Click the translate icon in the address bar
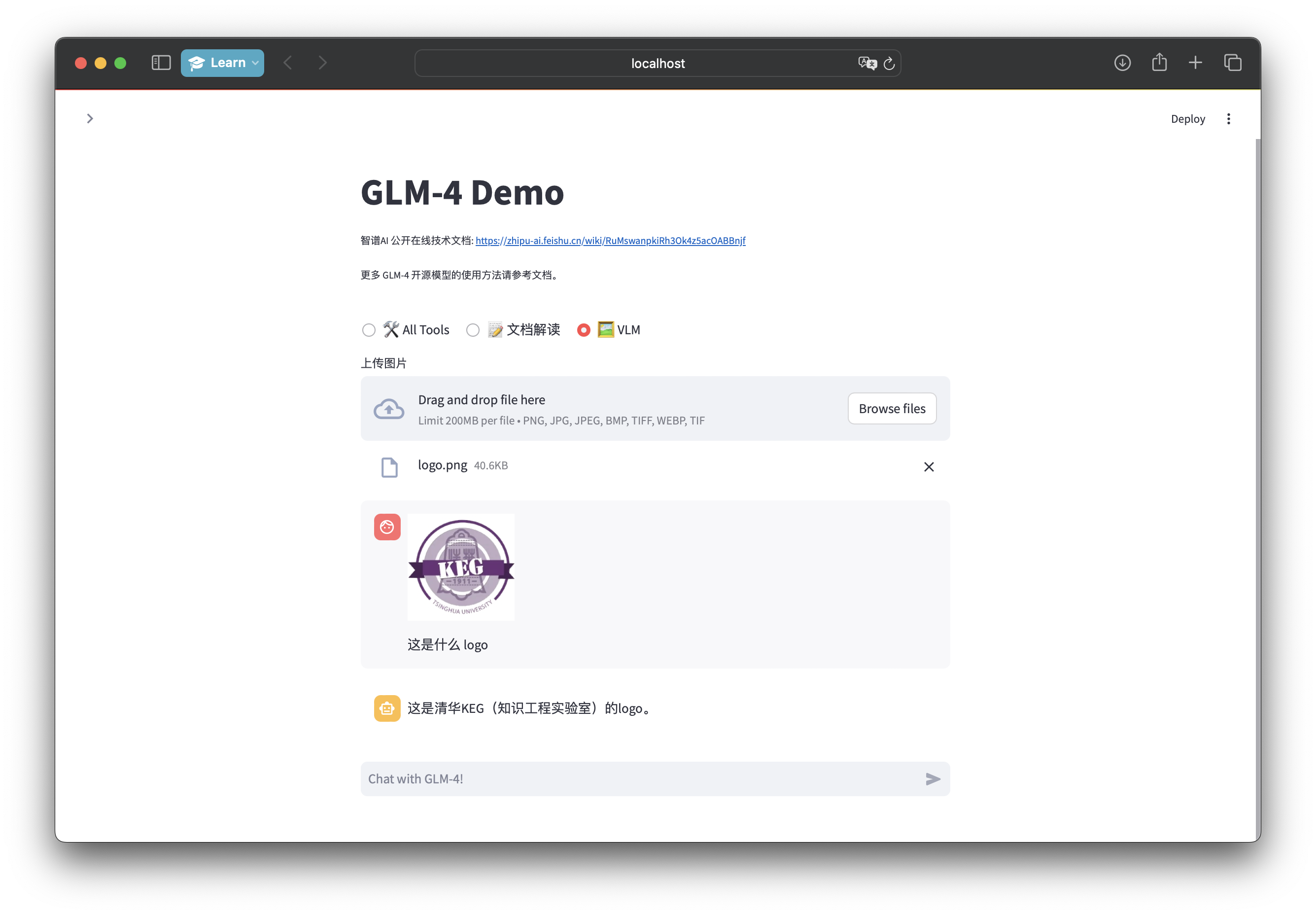Image resolution: width=1316 pixels, height=915 pixels. click(x=867, y=63)
